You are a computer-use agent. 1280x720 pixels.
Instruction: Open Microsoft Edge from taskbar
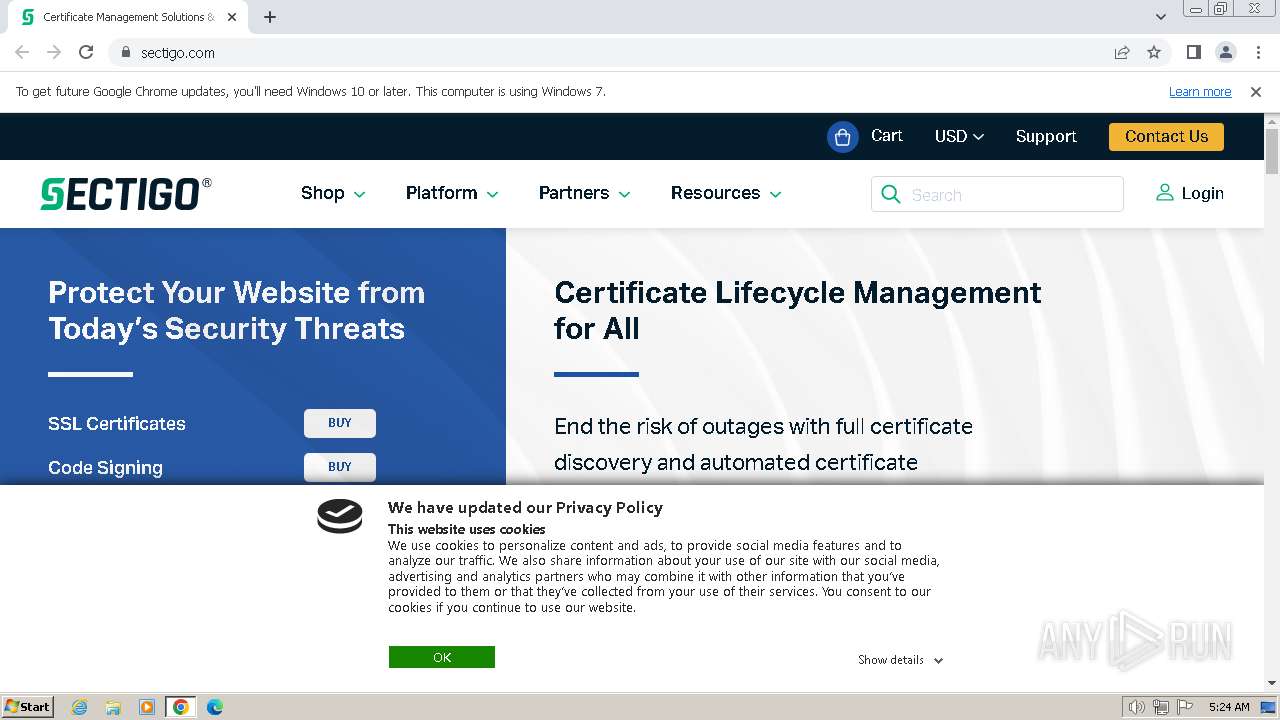click(x=215, y=707)
